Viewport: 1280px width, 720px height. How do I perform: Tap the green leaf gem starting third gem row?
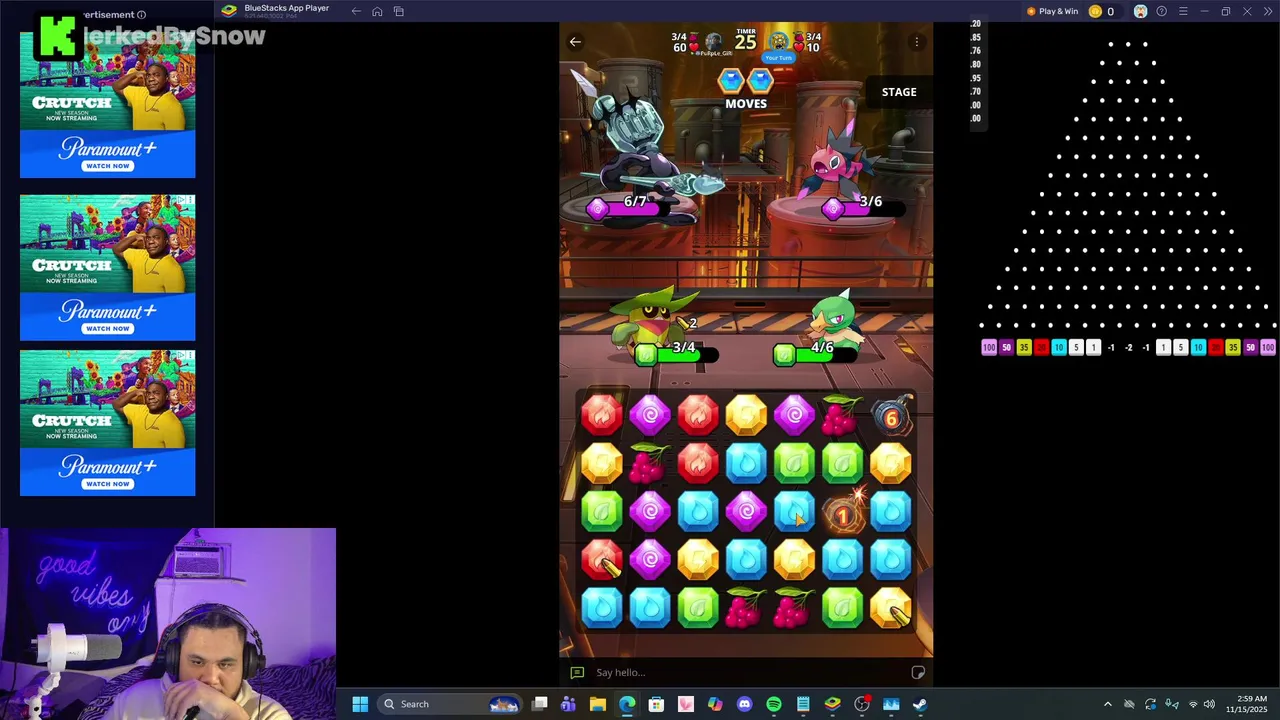tap(602, 512)
